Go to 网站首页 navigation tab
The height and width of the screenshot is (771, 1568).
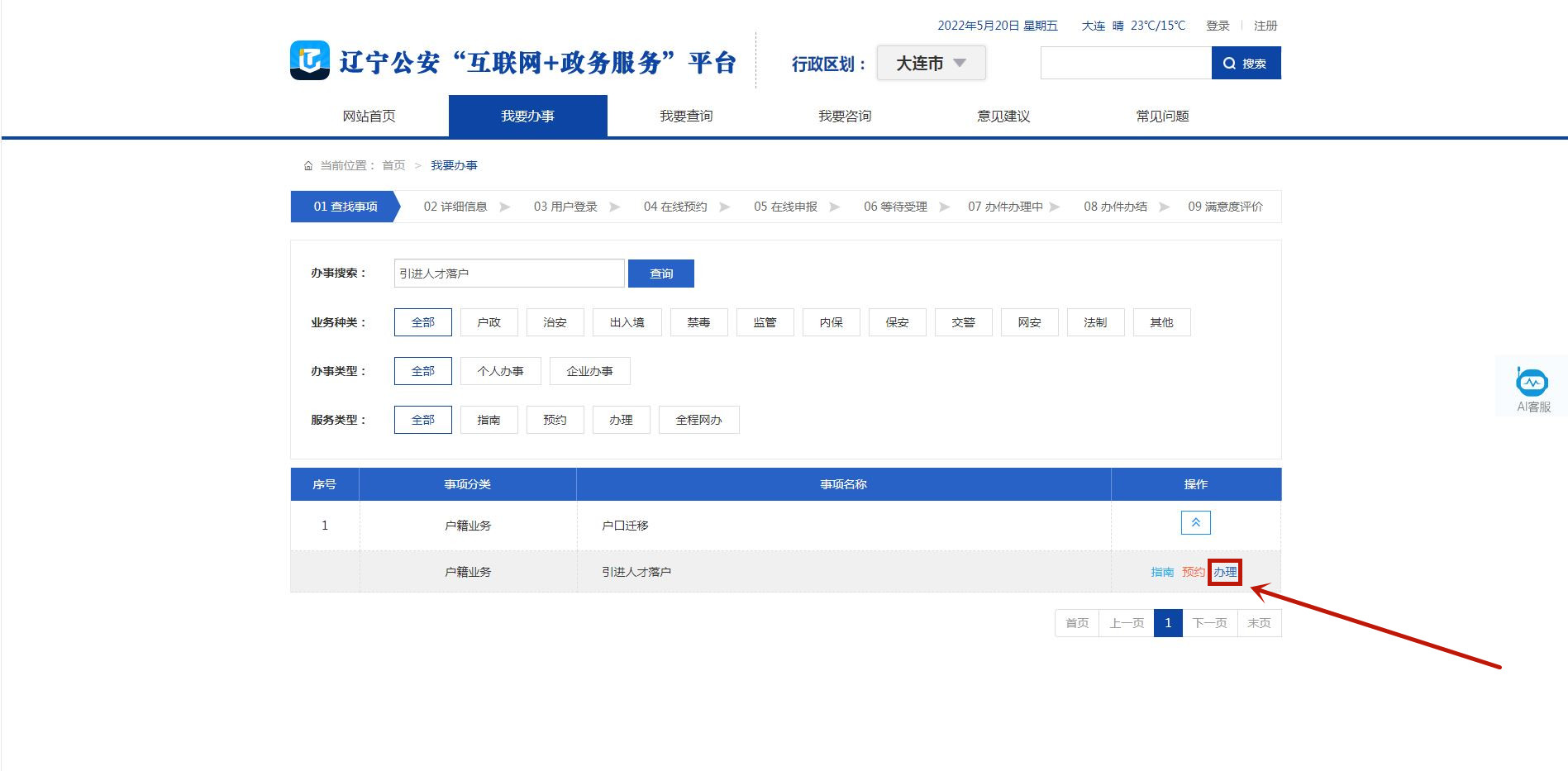point(369,117)
